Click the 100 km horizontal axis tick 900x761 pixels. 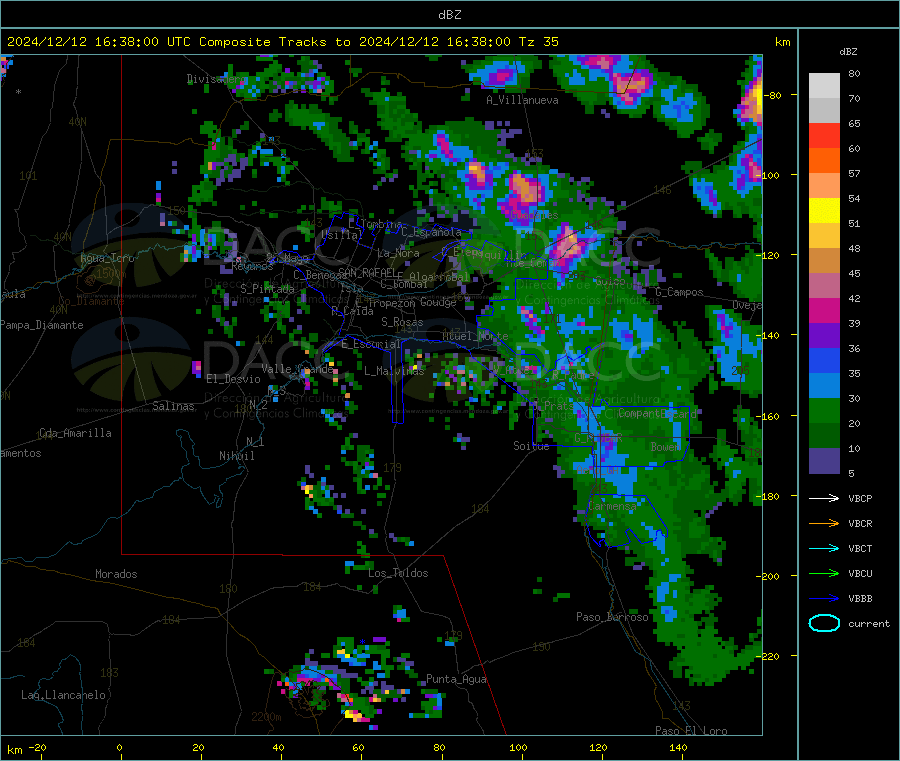click(518, 747)
